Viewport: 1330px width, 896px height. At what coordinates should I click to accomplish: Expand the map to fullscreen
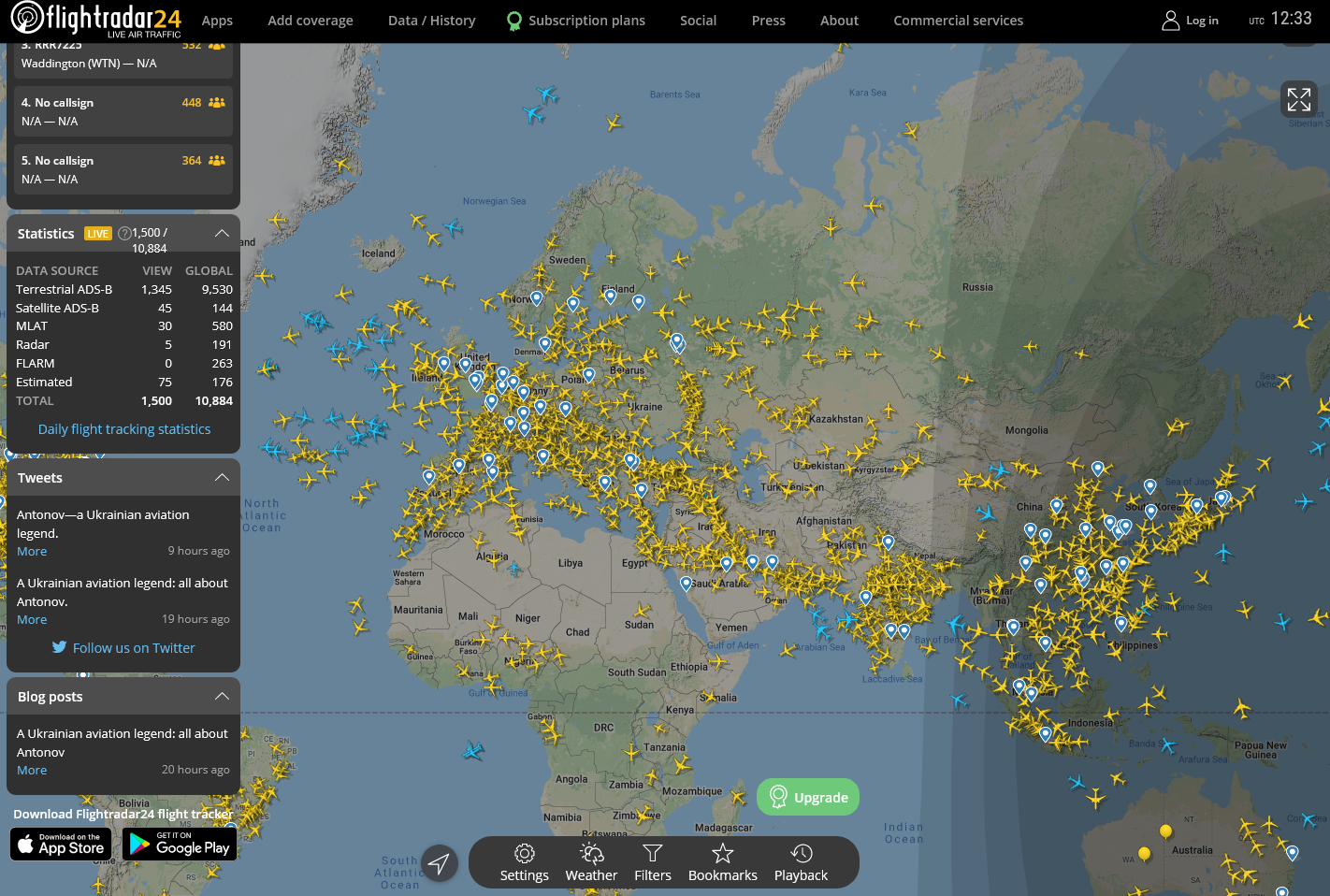point(1298,99)
